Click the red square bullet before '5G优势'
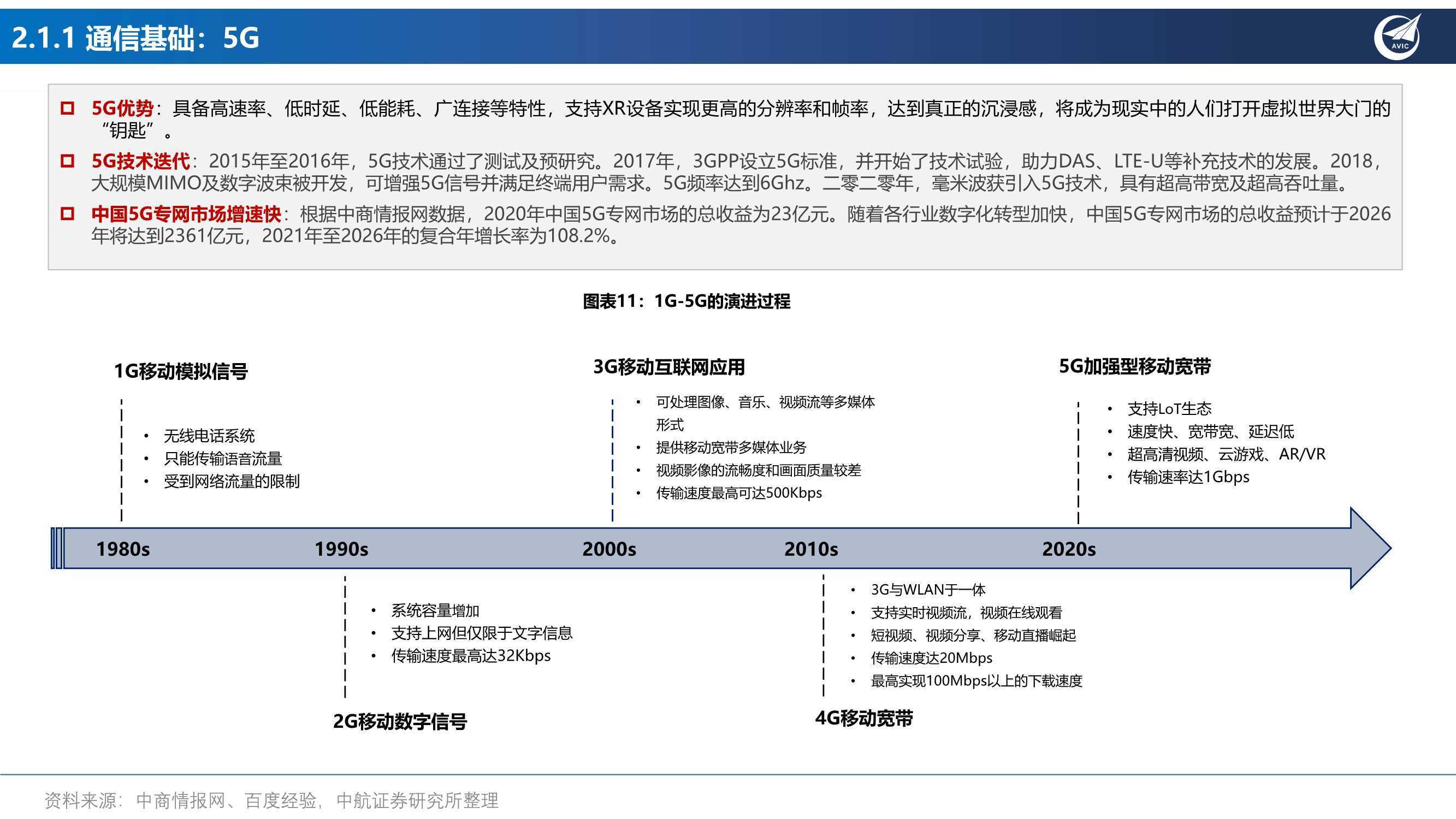The width and height of the screenshot is (1456, 819). tap(67, 108)
